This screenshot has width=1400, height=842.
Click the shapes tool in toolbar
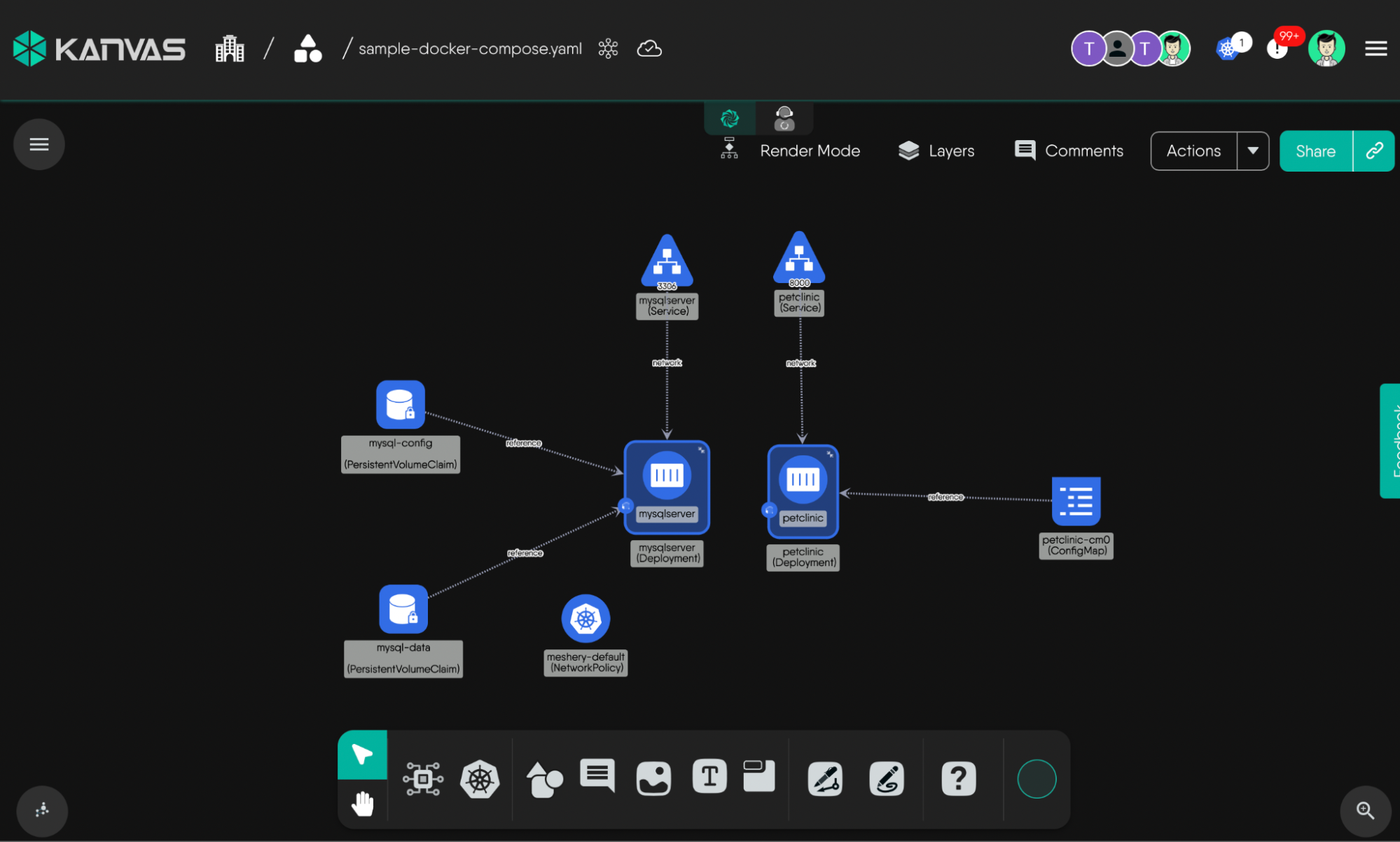coord(544,779)
